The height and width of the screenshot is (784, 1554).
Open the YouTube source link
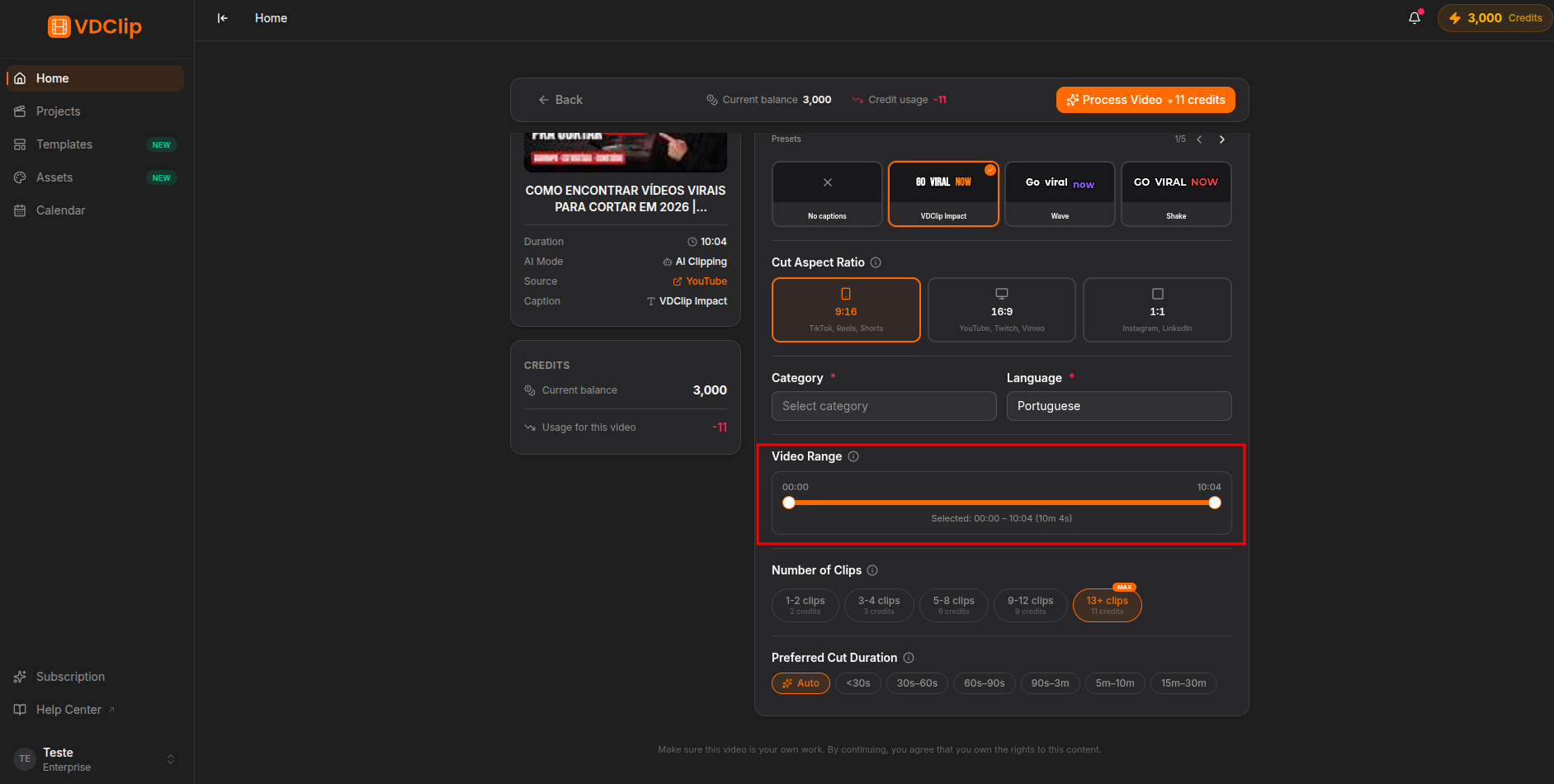pos(700,281)
